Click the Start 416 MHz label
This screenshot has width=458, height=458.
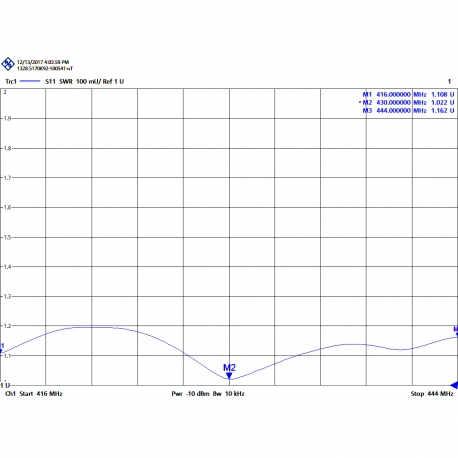click(41, 394)
